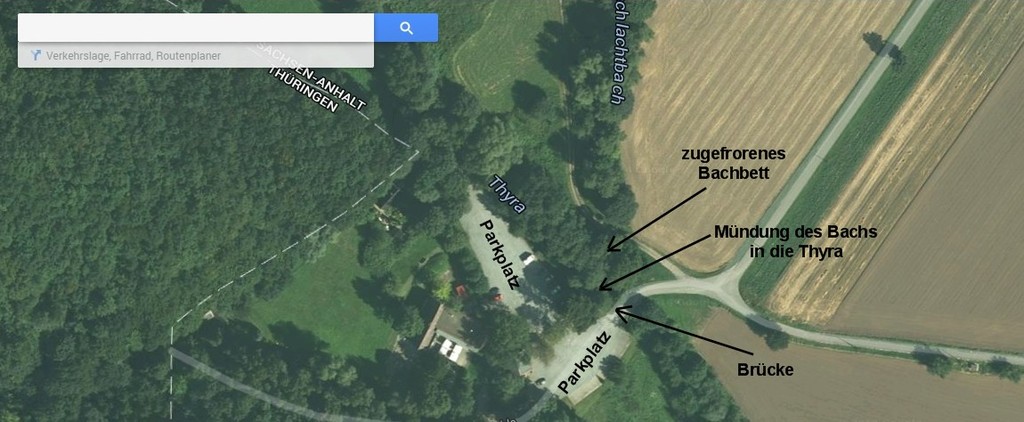Click the blue magnifier search button
Image resolution: width=1024 pixels, height=422 pixels.
coord(406,27)
